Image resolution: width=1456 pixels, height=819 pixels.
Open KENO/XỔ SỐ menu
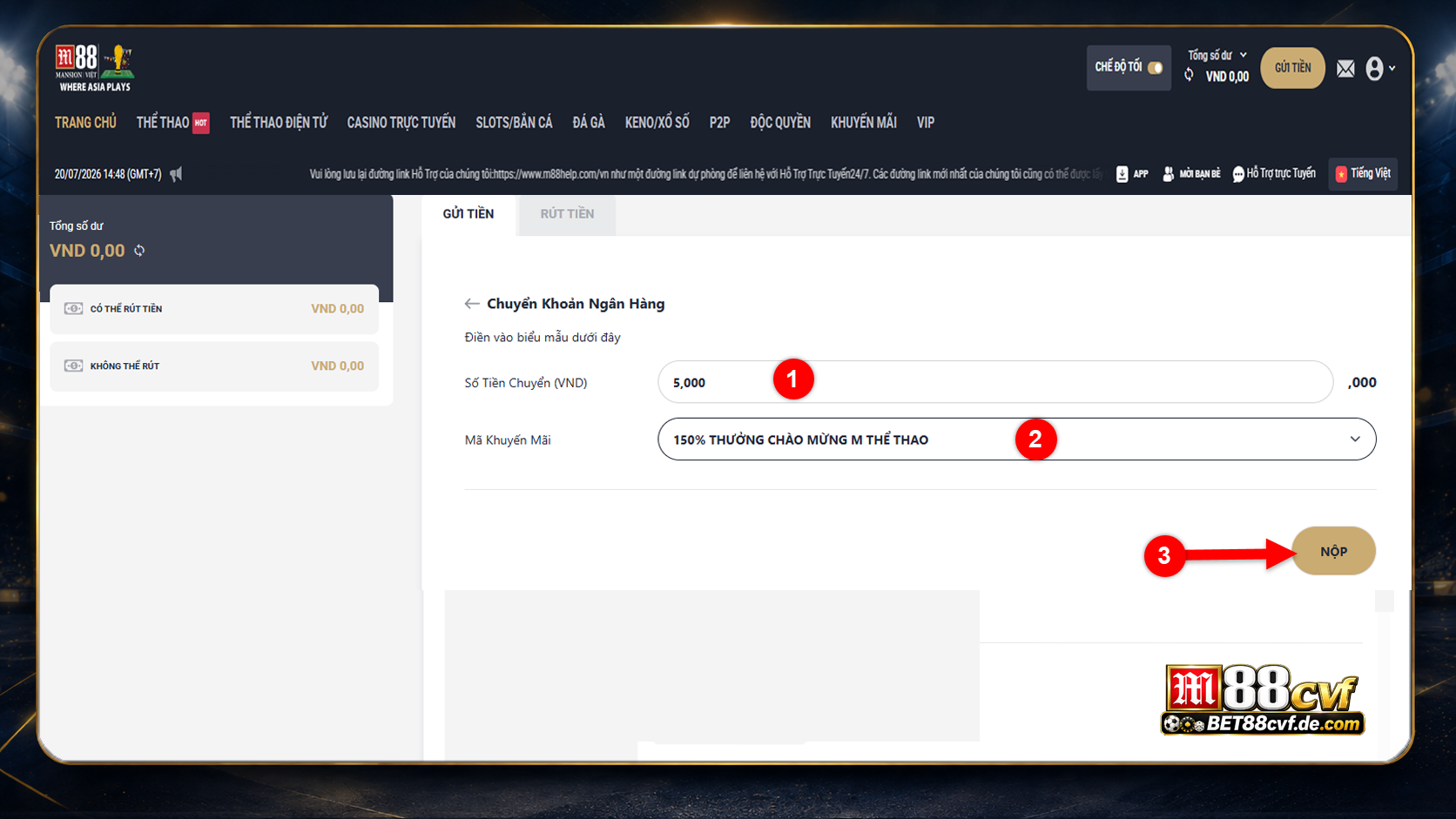[x=657, y=123]
